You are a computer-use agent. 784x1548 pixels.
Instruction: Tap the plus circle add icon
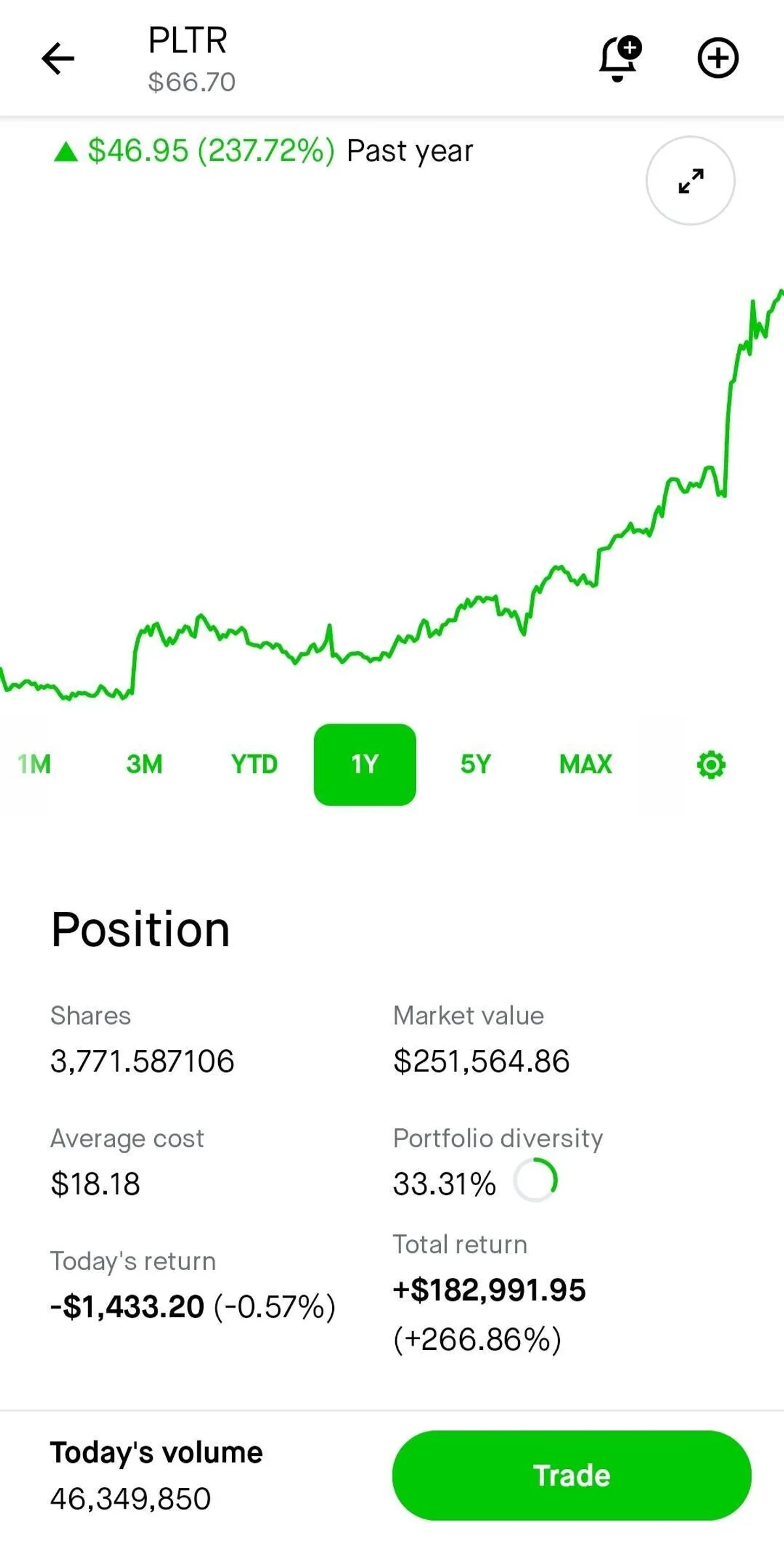pos(717,59)
